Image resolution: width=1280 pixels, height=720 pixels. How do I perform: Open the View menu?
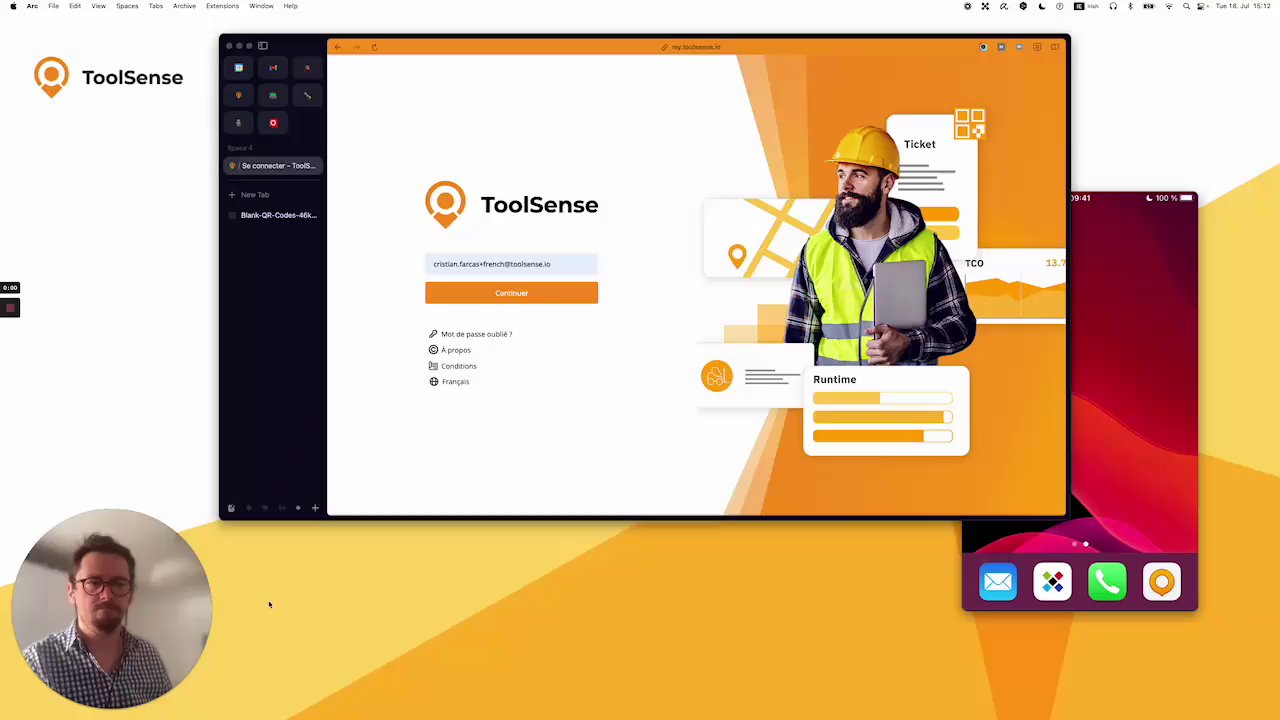click(99, 6)
